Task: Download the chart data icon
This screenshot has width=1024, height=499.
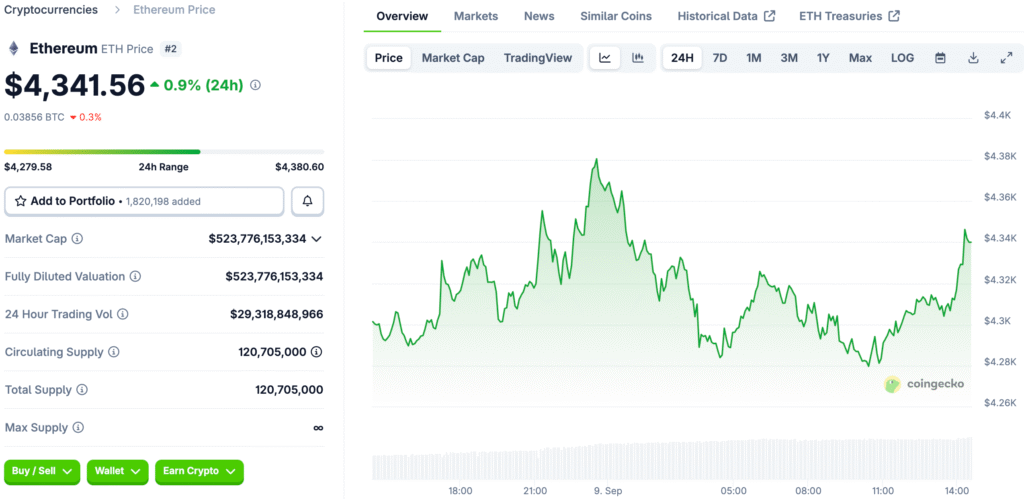Action: click(973, 58)
